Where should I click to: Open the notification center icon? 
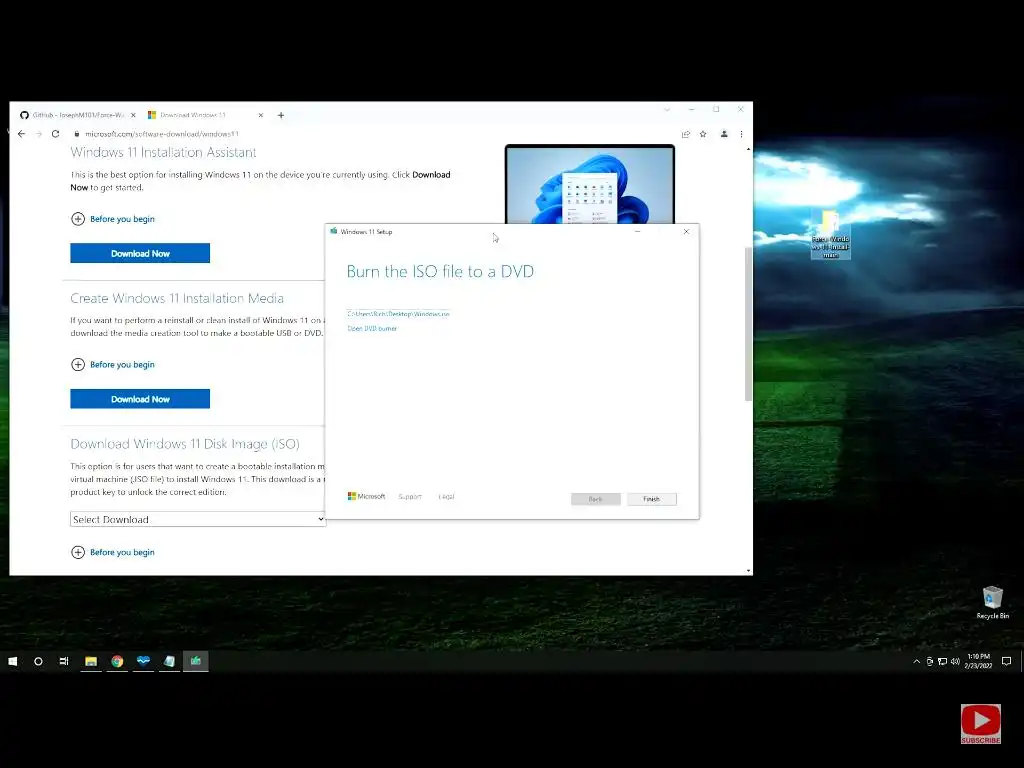[1006, 661]
